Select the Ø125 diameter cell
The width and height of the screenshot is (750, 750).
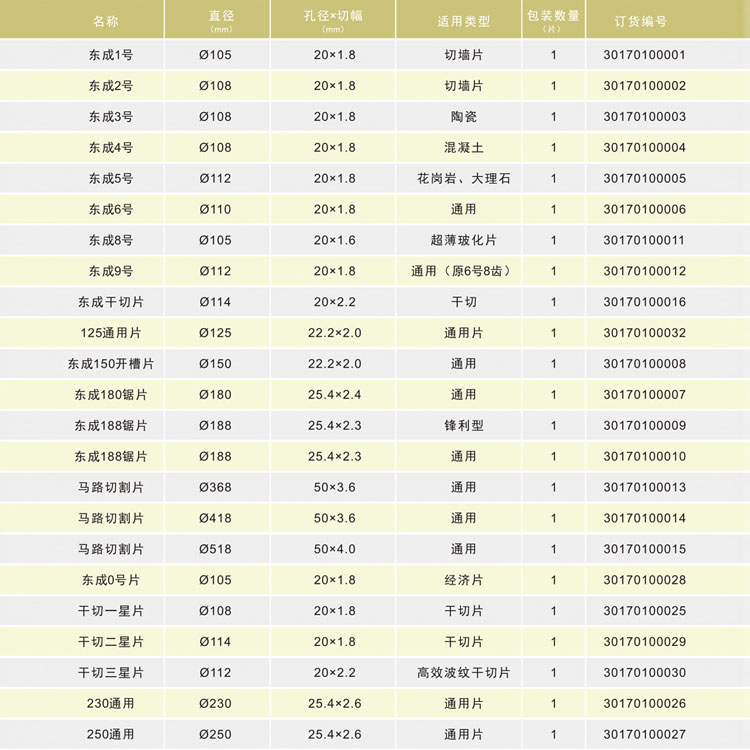(x=215, y=333)
